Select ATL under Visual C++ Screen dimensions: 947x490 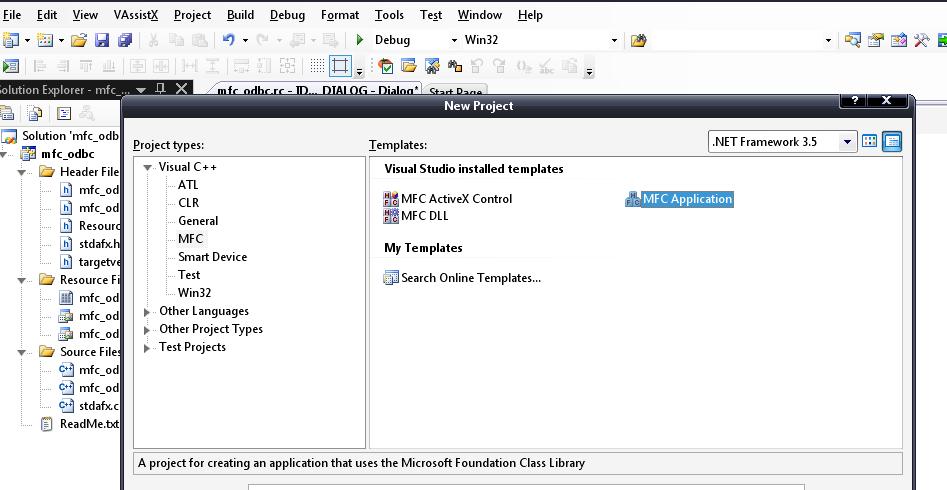[188, 185]
